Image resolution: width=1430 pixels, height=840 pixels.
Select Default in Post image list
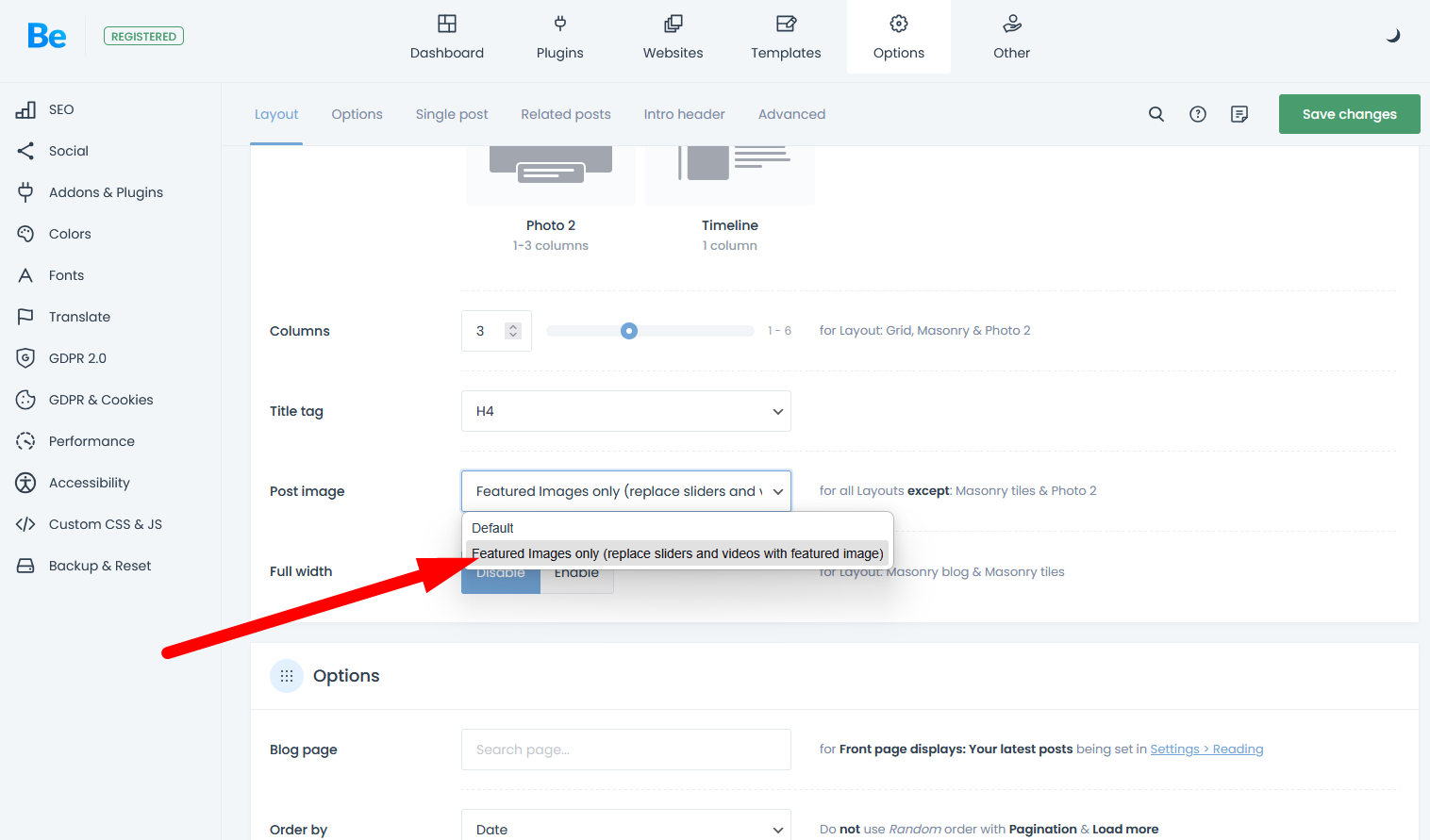[x=493, y=528]
